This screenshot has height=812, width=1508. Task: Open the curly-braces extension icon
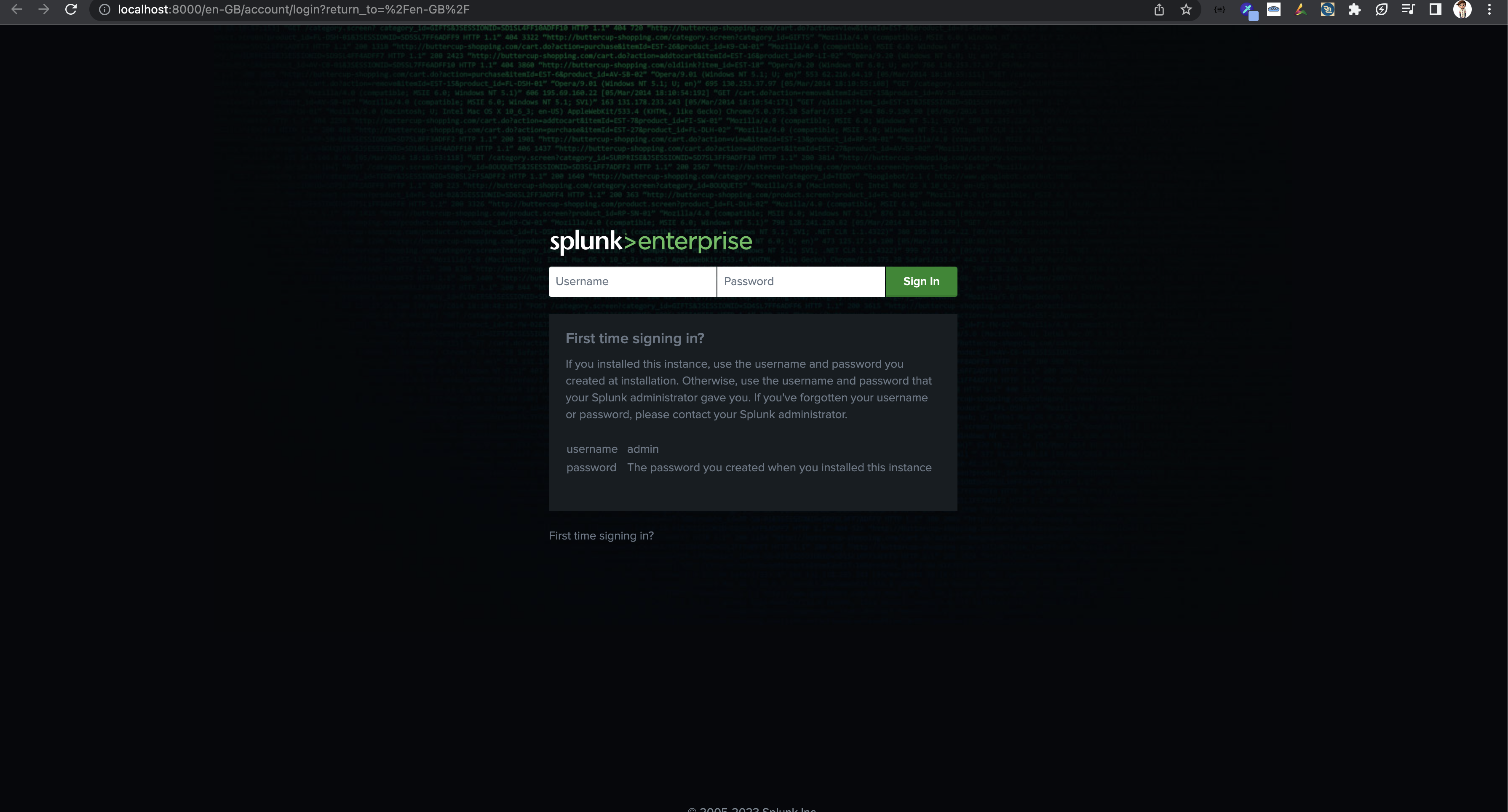1220,9
